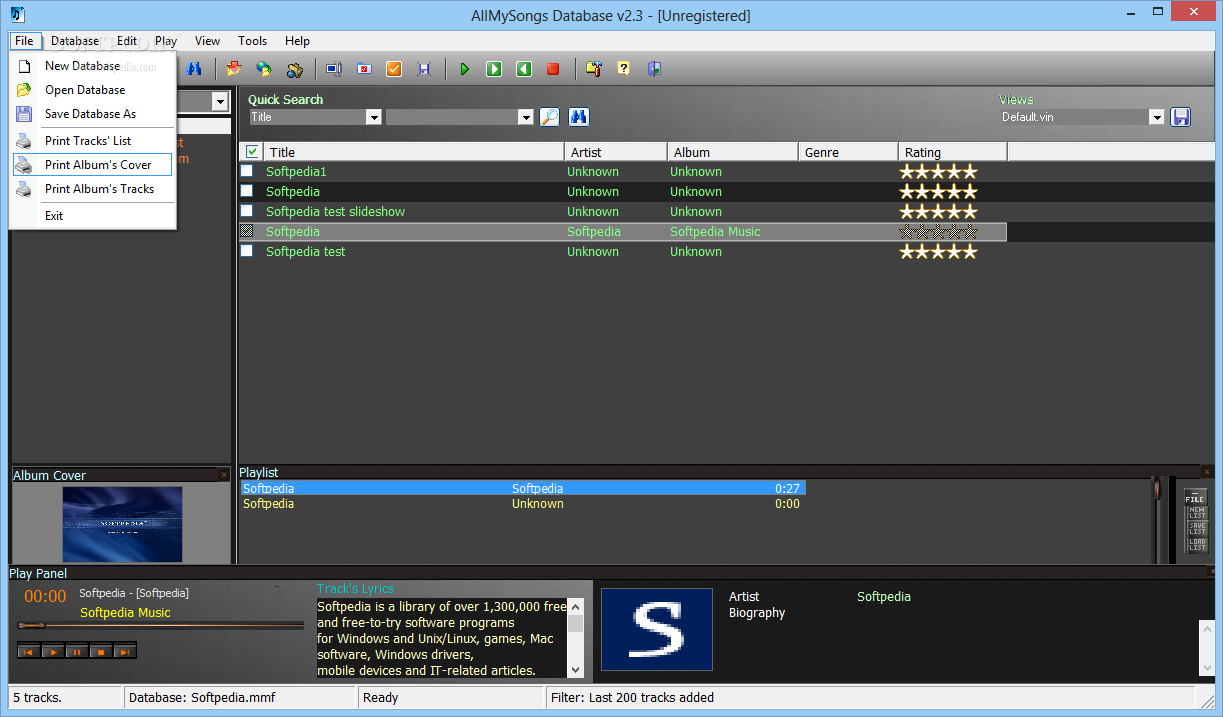Click the binoculars icon beside Quick Search fields
The width and height of the screenshot is (1223, 717).
click(x=579, y=117)
